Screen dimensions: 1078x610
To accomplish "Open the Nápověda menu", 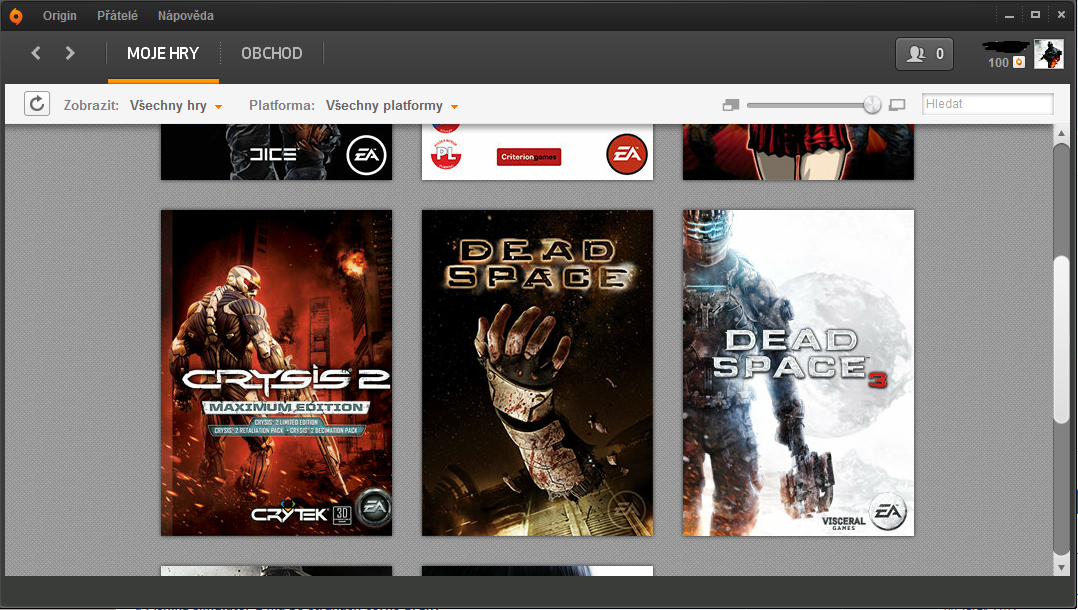I will tap(186, 15).
